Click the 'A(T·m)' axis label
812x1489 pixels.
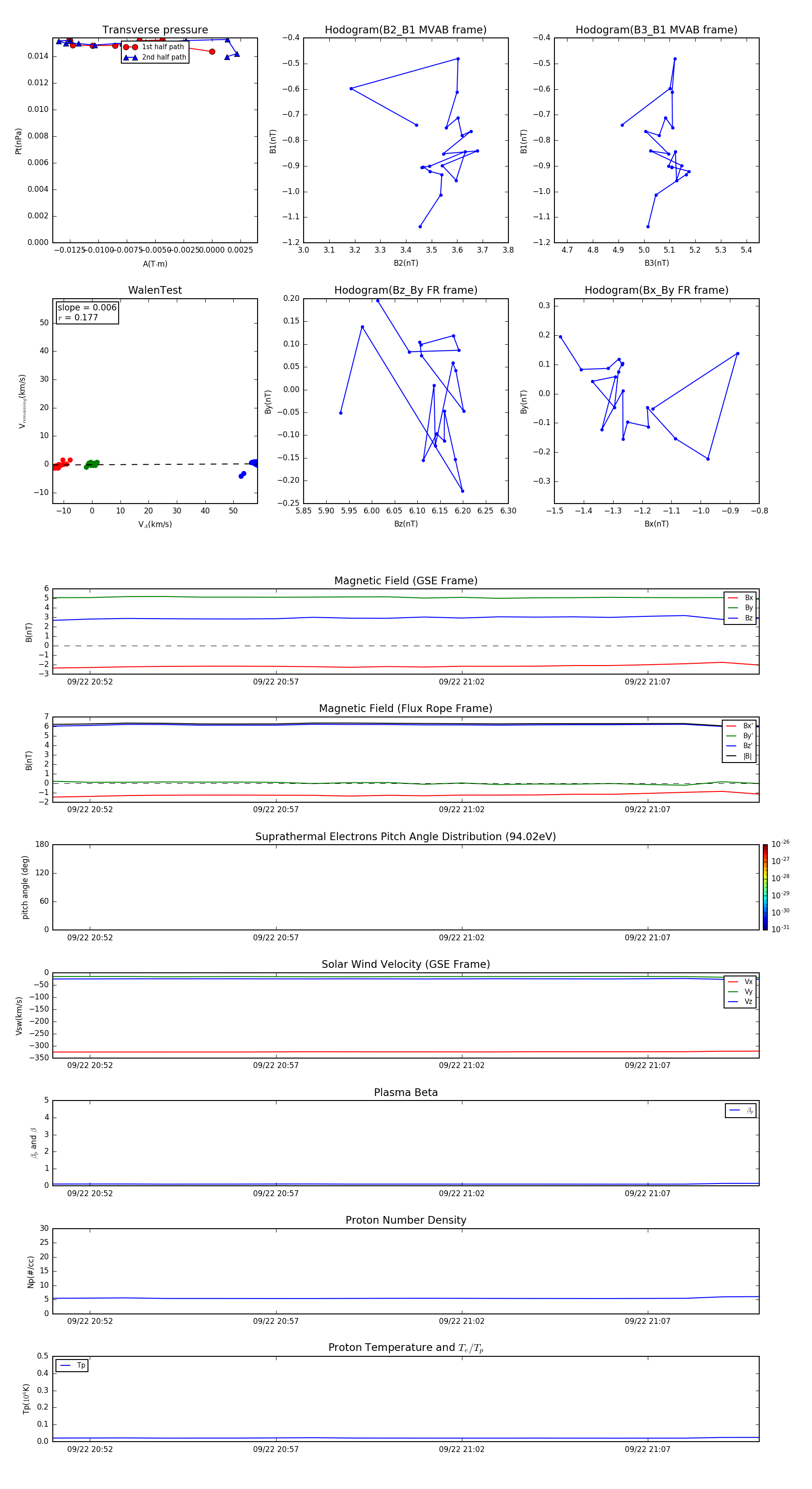pos(155,264)
